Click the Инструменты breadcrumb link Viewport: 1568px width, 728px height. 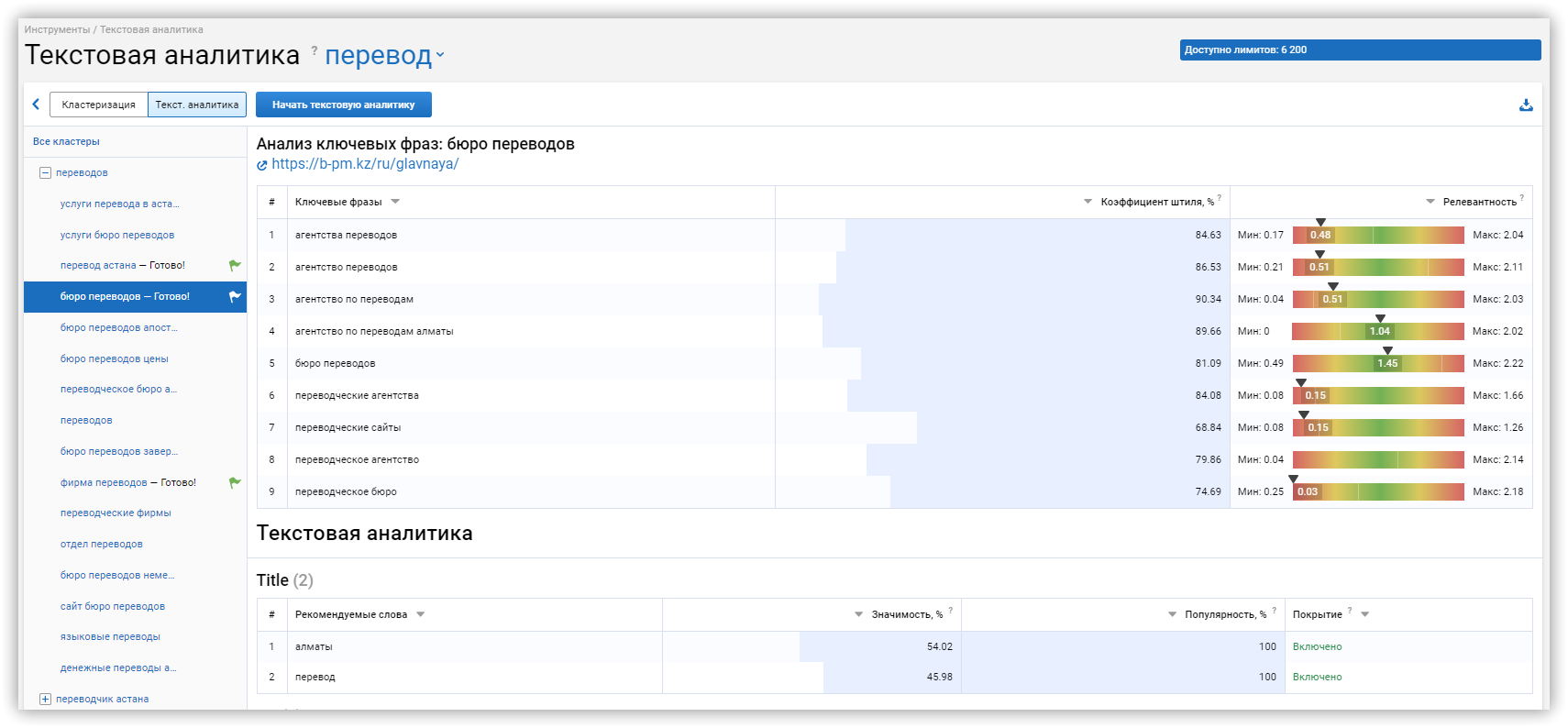57,29
